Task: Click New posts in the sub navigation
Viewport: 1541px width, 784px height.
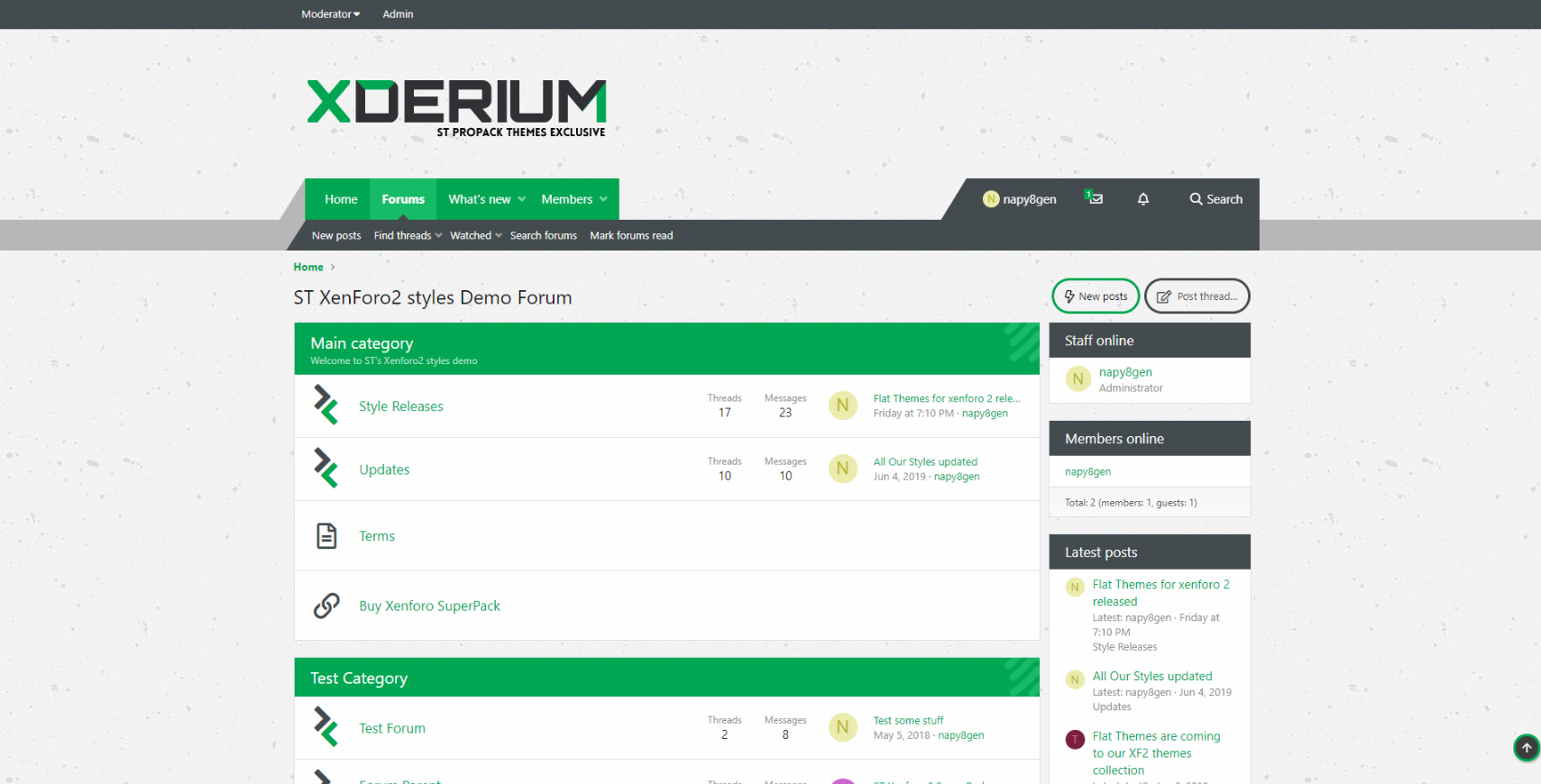Action: [336, 235]
